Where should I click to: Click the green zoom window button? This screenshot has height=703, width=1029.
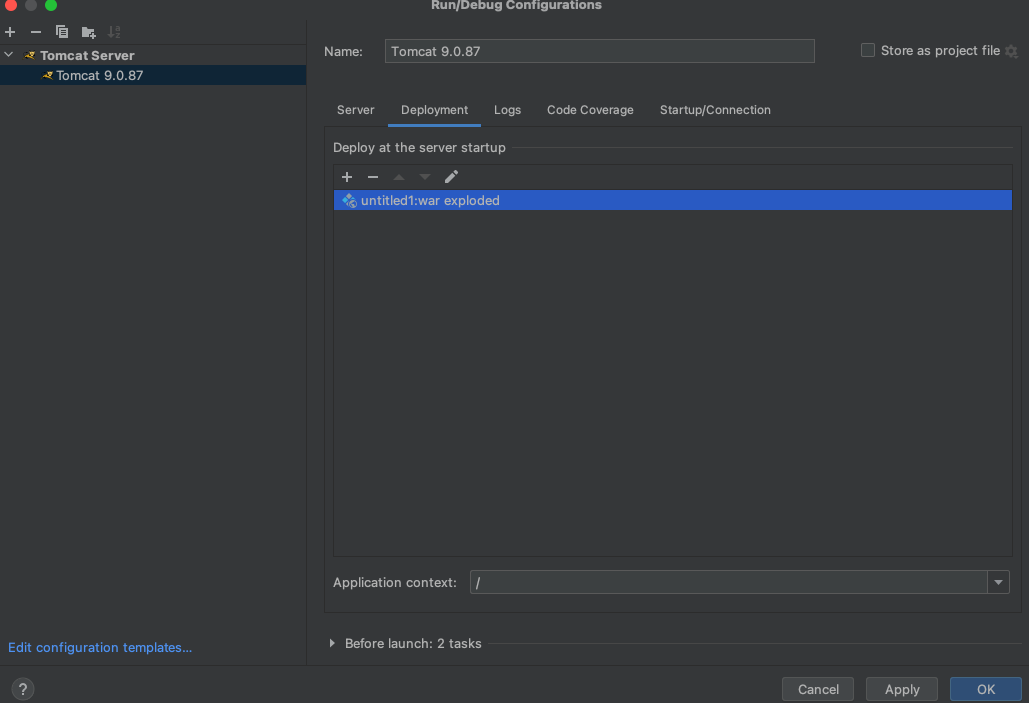click(51, 5)
